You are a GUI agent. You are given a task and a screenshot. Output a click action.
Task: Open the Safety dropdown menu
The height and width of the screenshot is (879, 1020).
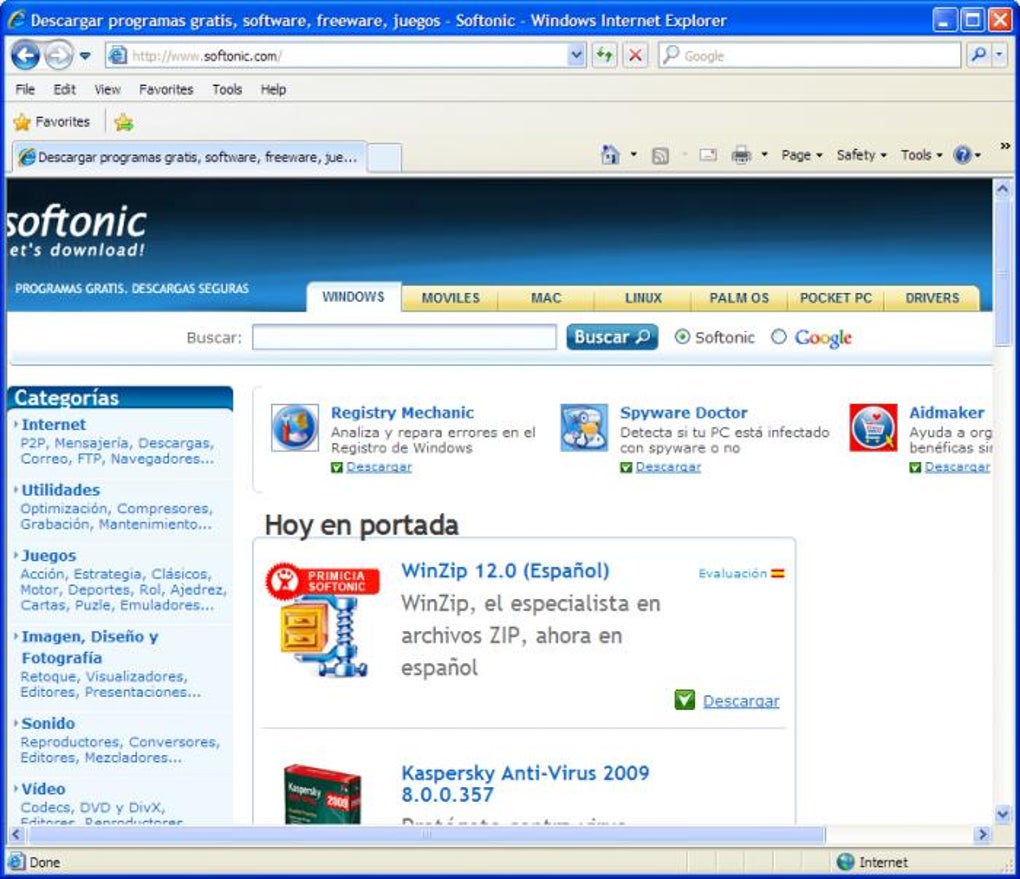(x=861, y=155)
